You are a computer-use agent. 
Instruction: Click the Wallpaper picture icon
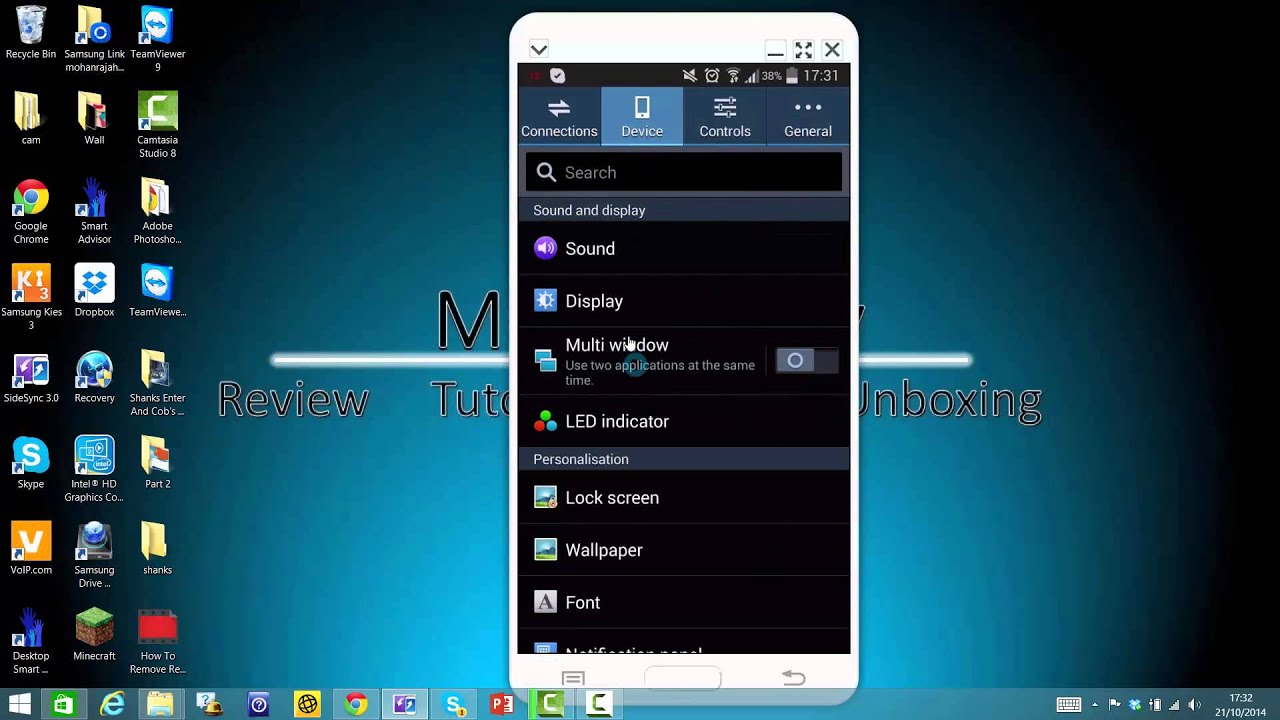[x=545, y=549]
